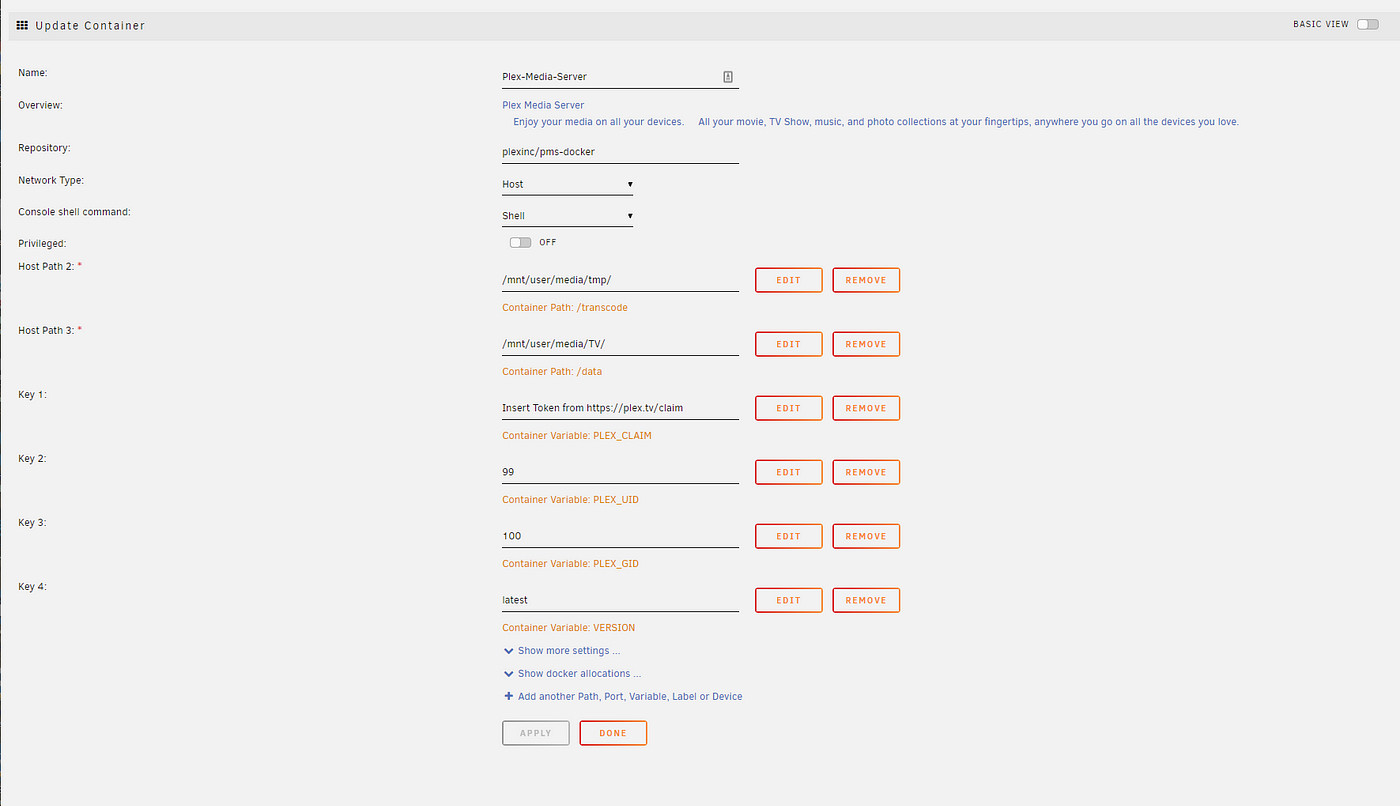This screenshot has height=806, width=1400.
Task: Click Container Path: /transcode label
Action: (565, 308)
